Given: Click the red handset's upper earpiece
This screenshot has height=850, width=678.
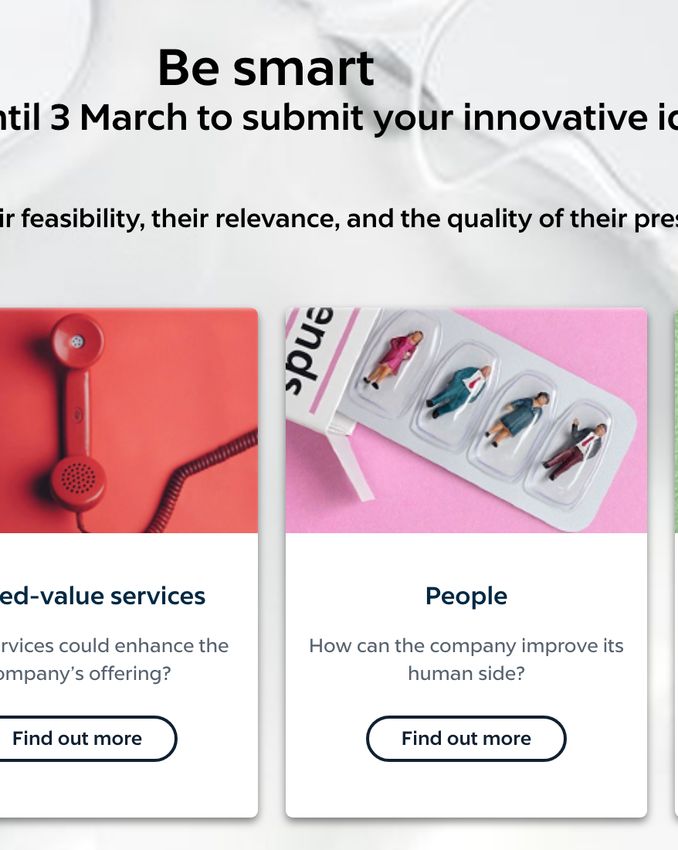Looking at the screenshot, I should tap(78, 342).
